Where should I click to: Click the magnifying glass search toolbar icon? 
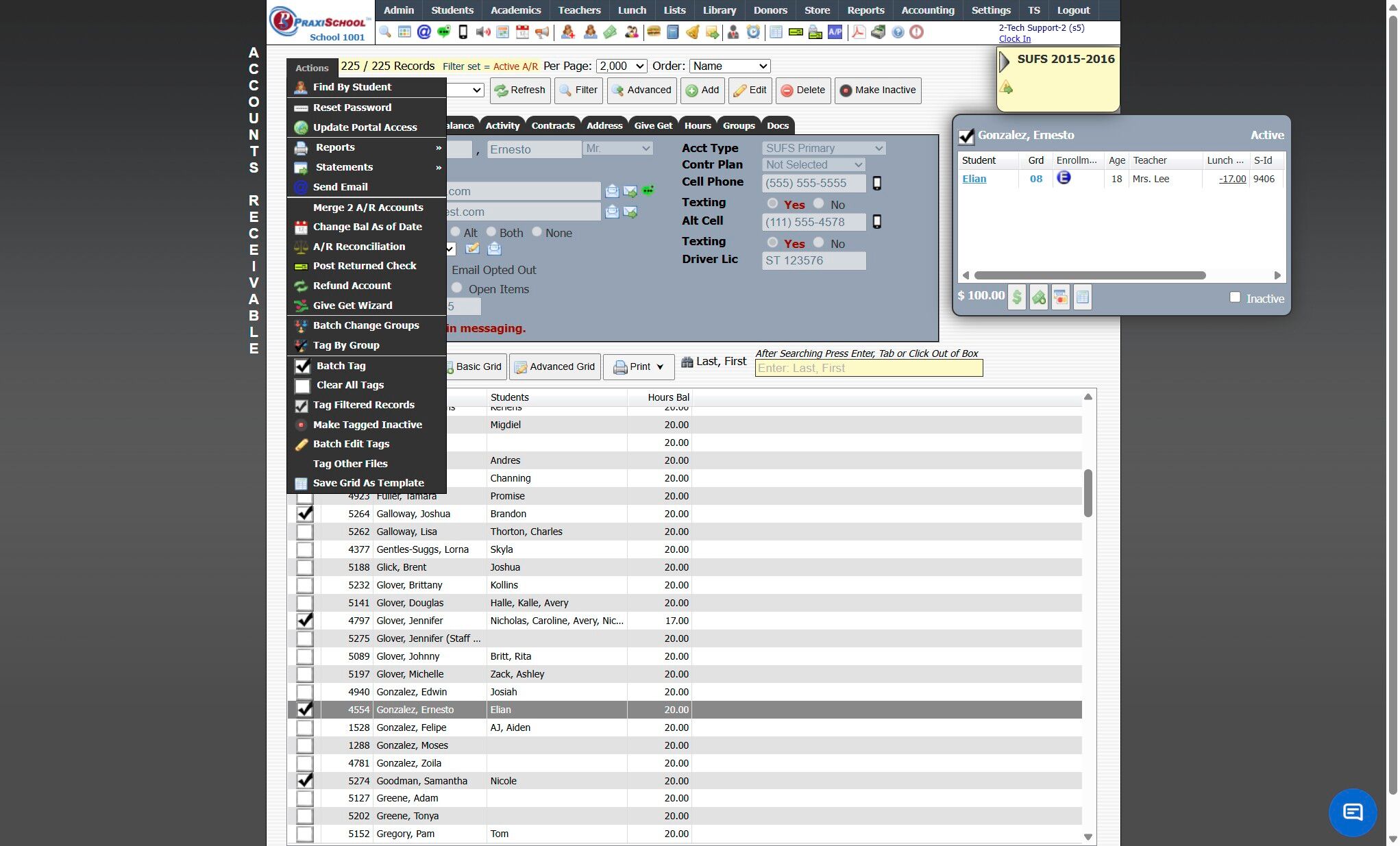click(x=385, y=32)
